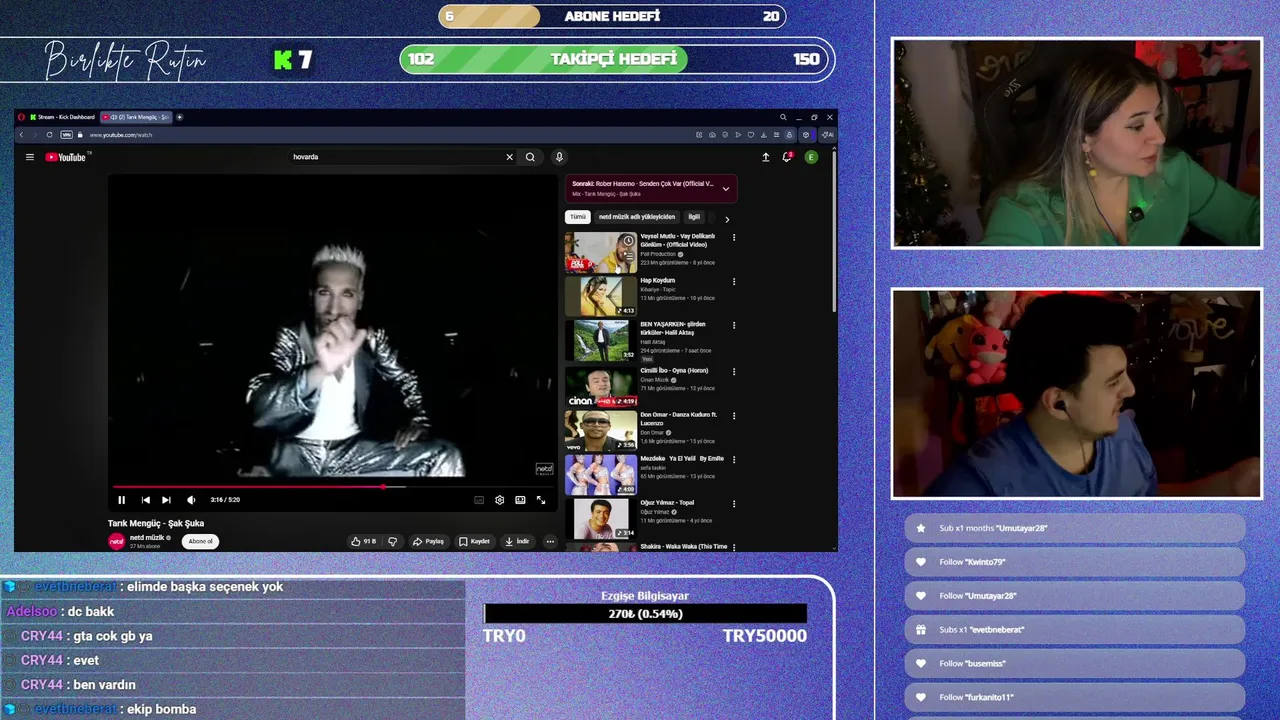The width and height of the screenshot is (1280, 720).
Task: Expand the 'Sonraki' mix playlist panel
Action: 726,188
